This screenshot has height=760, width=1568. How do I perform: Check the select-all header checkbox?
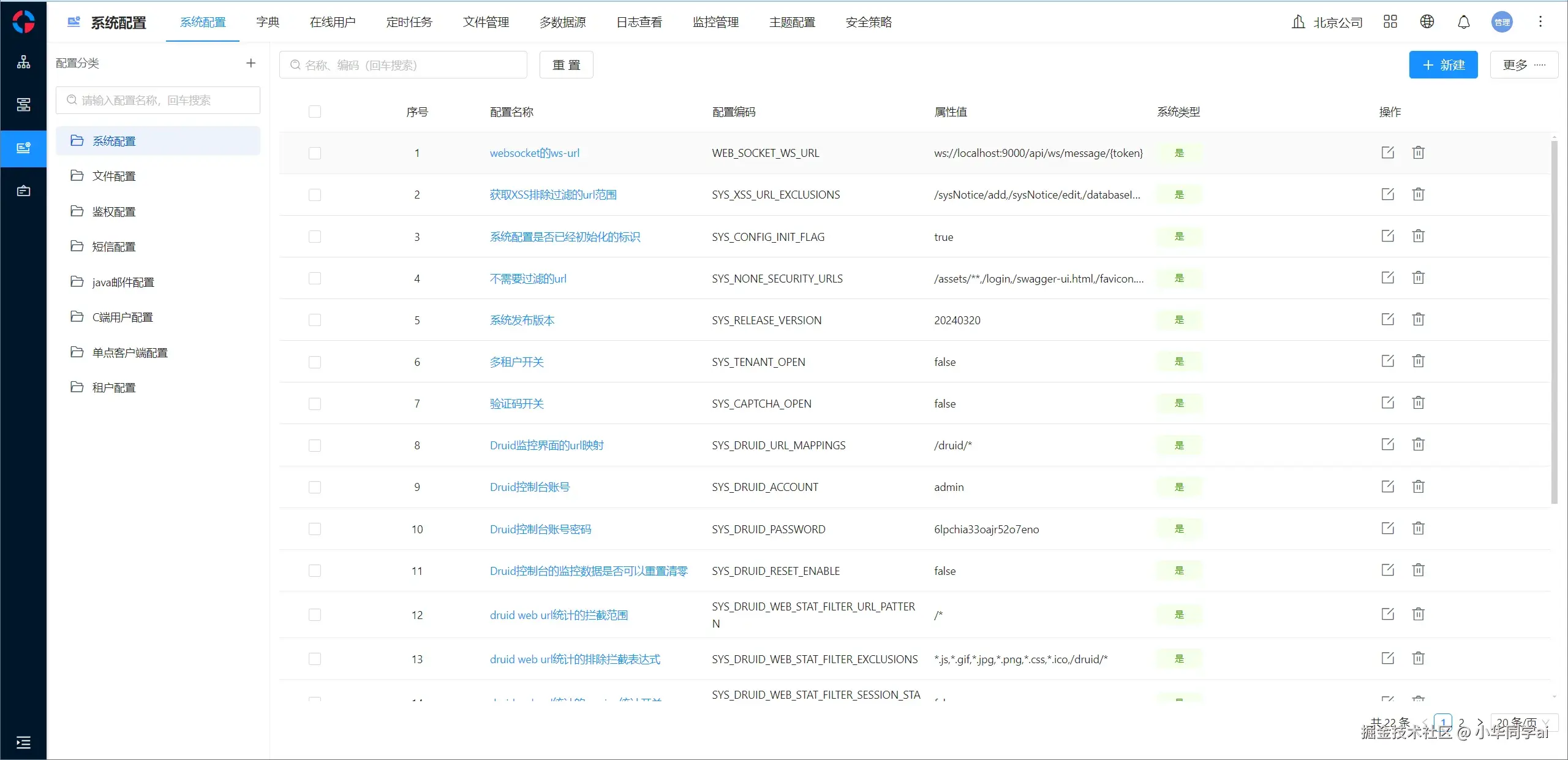pyautogui.click(x=315, y=112)
